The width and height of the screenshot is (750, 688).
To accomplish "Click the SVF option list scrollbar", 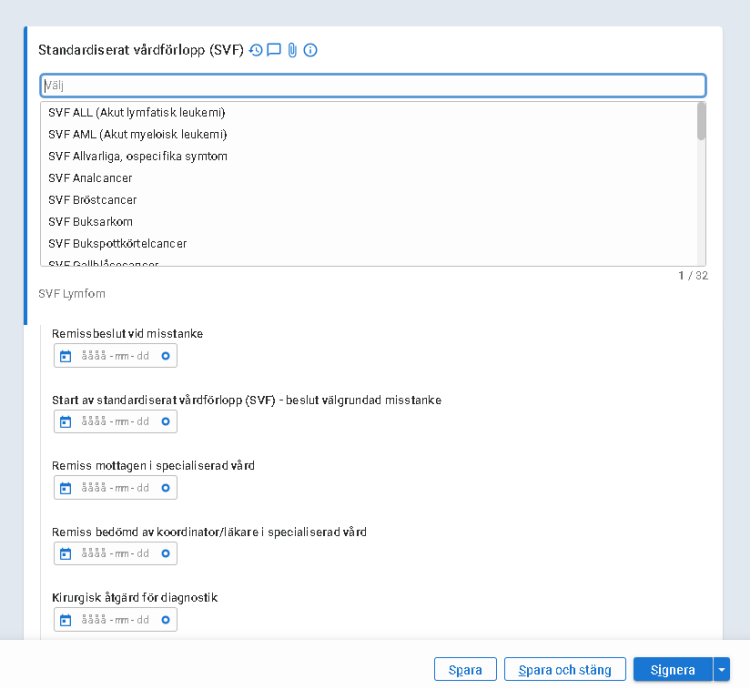I will coord(701,122).
